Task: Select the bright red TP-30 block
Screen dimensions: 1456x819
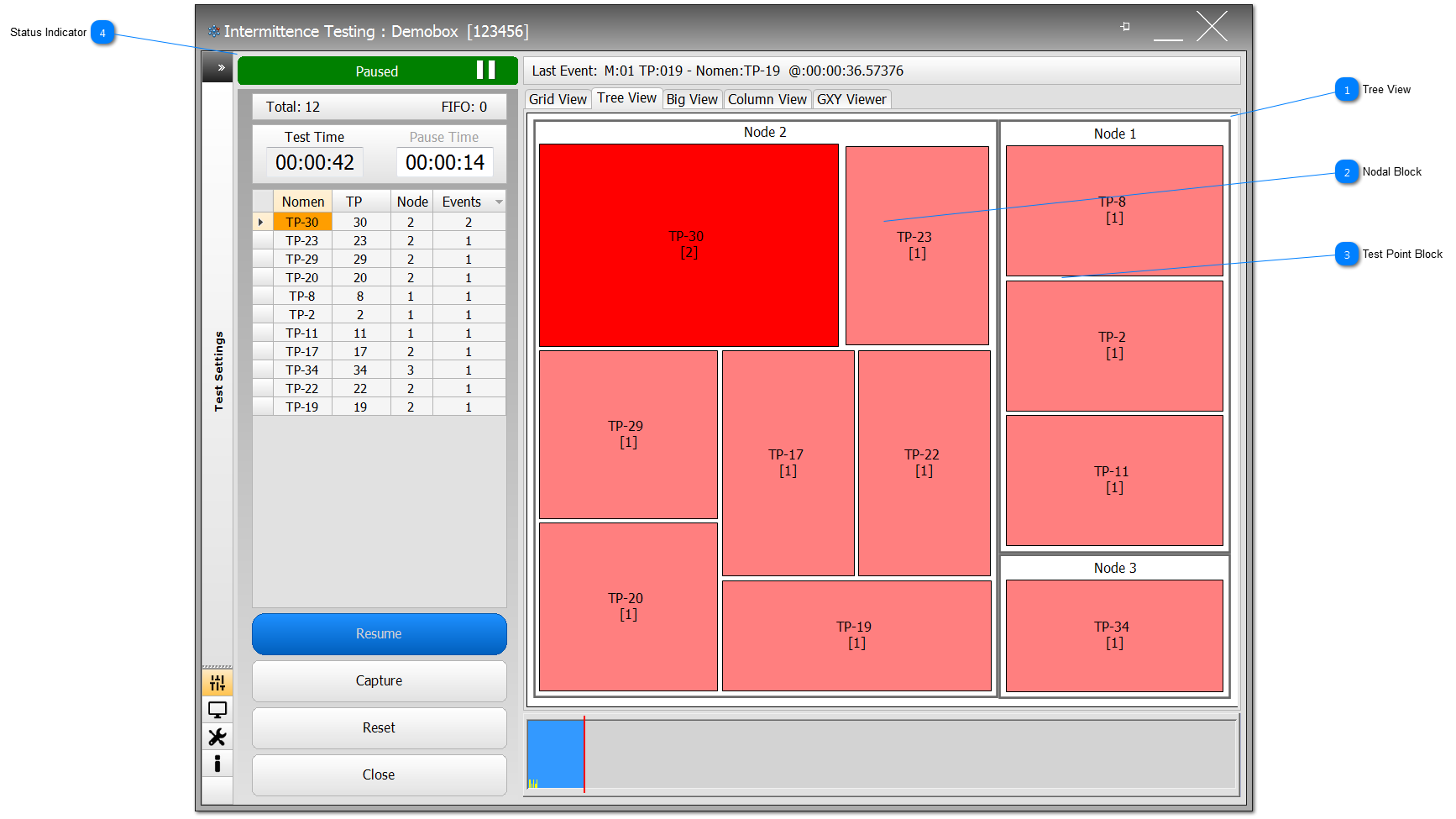Action: [688, 244]
